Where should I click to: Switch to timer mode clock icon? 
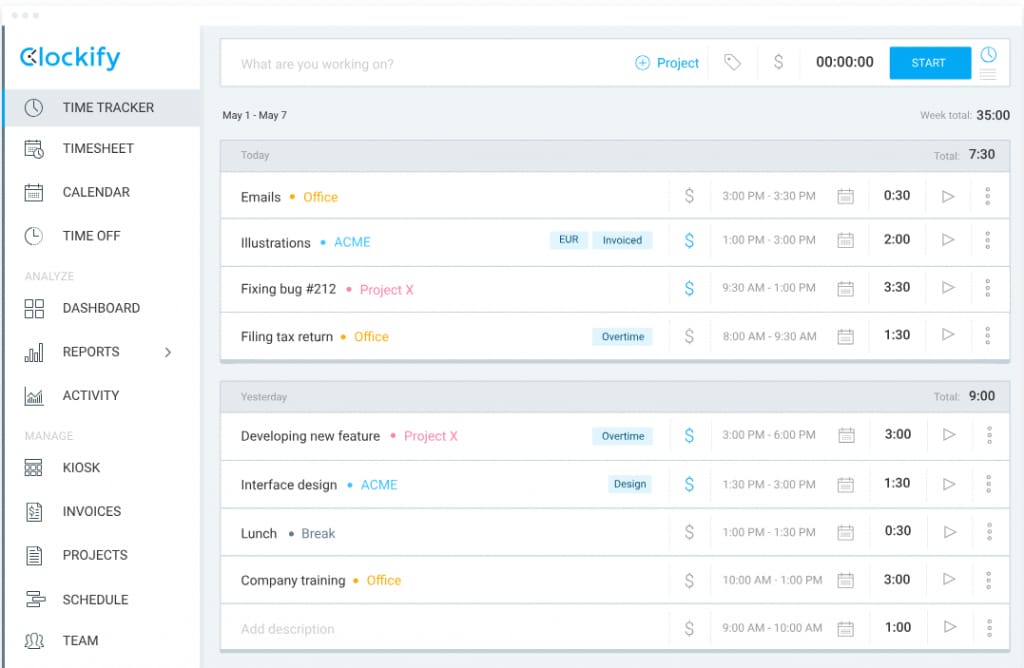point(988,54)
